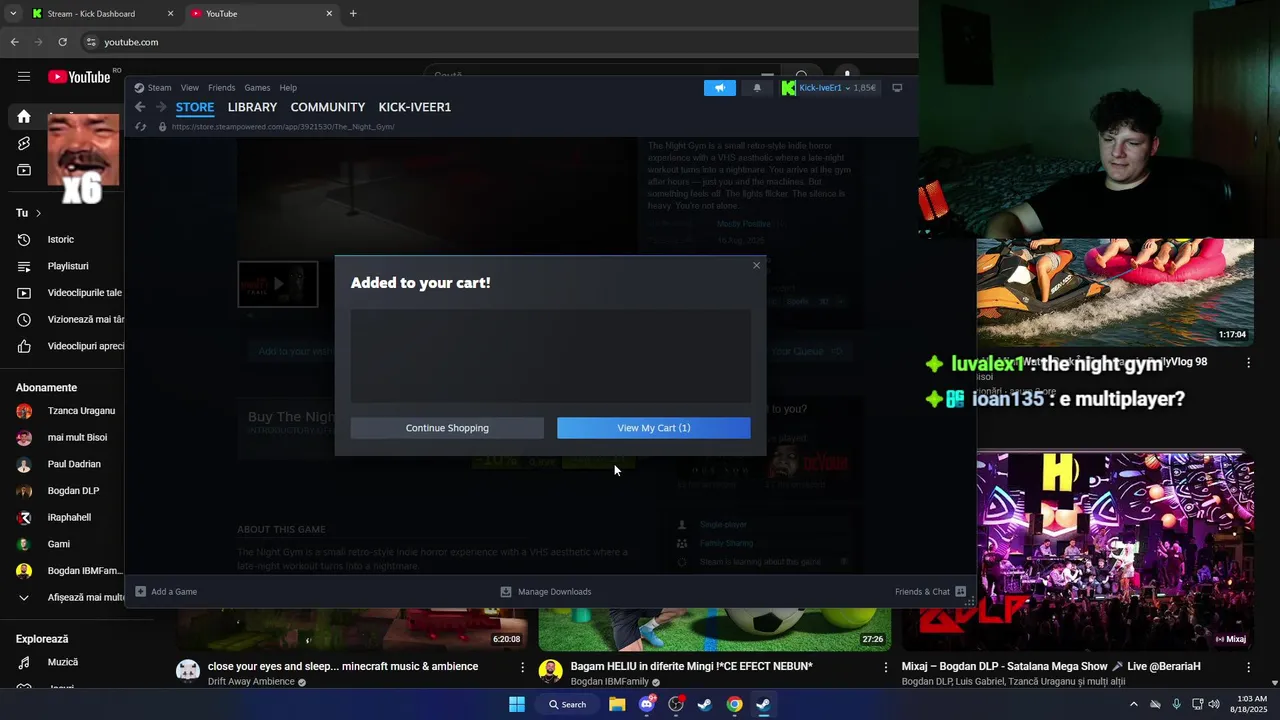Open options for Mixaj Bogdan DLP video

point(1248,667)
